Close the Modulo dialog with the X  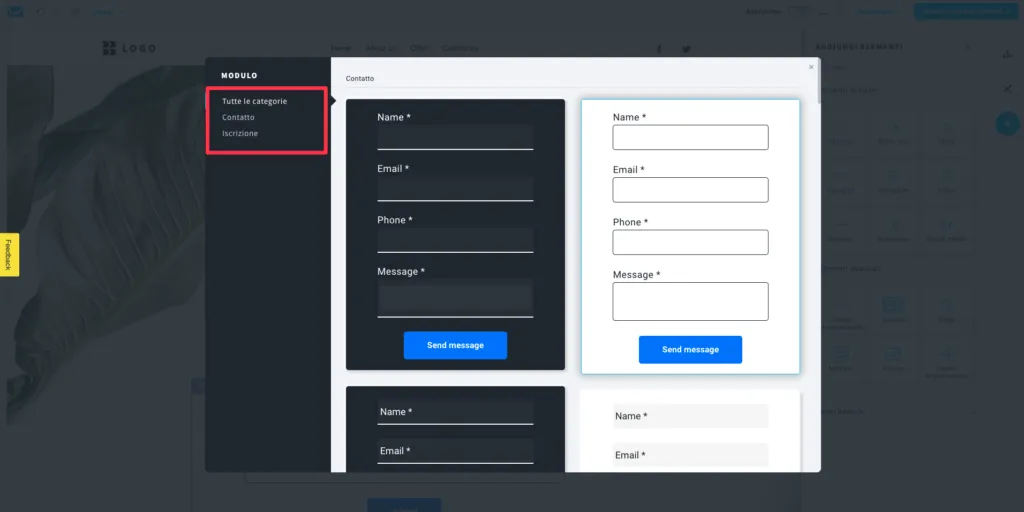coord(811,67)
